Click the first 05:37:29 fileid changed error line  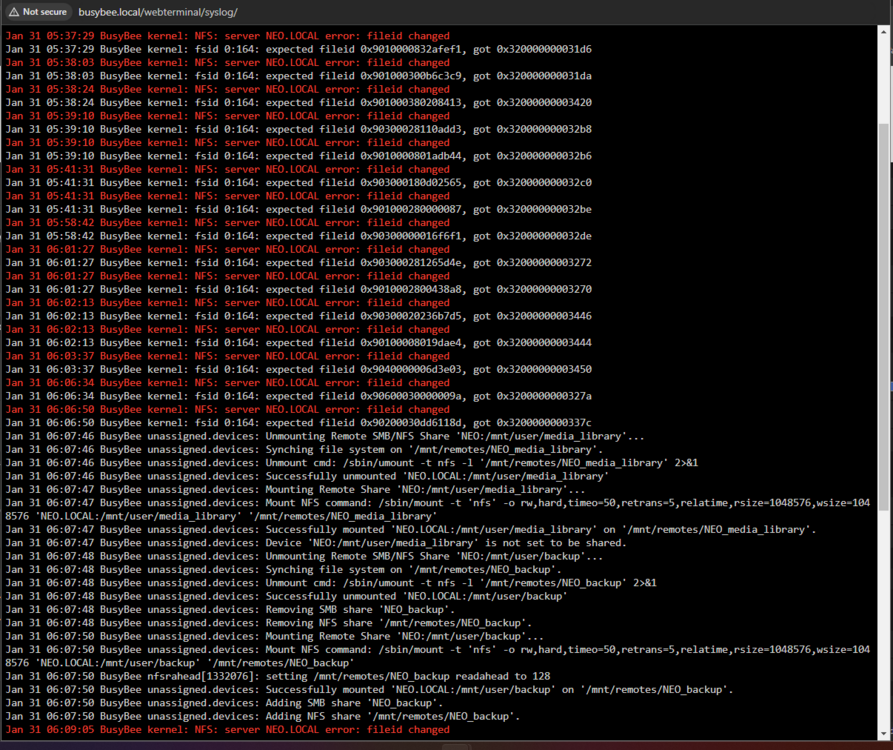(x=227, y=36)
